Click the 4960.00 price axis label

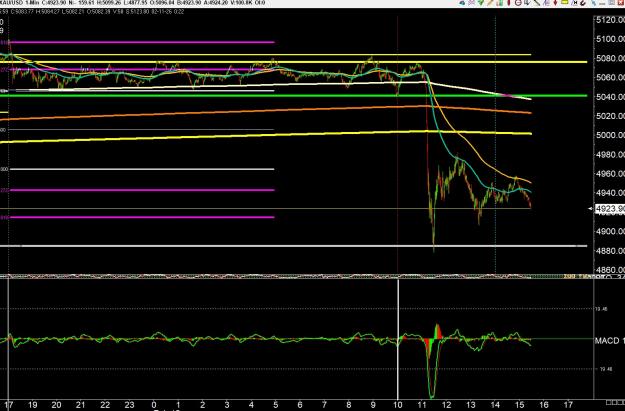coord(610,174)
